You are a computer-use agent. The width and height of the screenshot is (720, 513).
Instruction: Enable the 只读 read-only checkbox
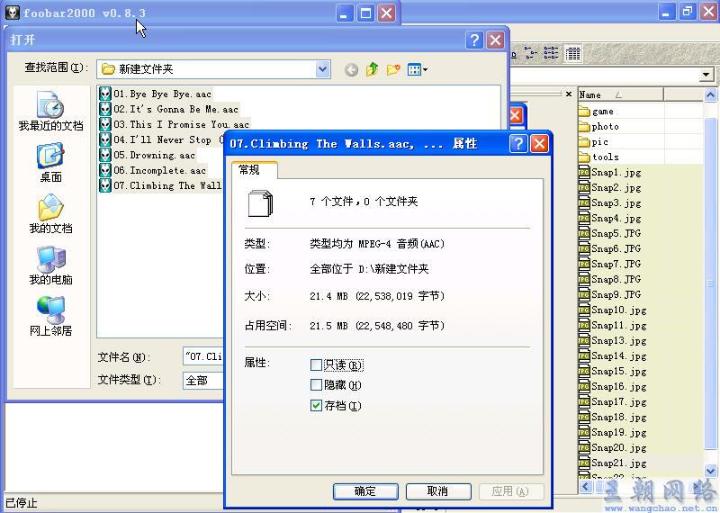click(317, 365)
